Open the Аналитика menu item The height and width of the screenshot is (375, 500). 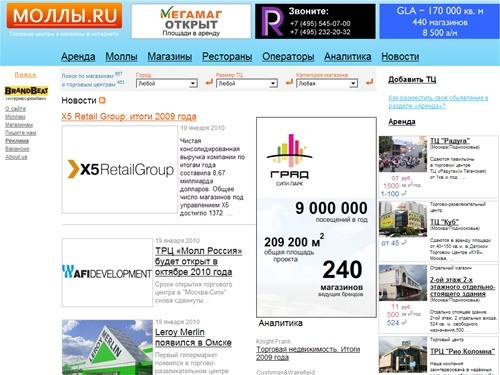pyautogui.click(x=348, y=57)
